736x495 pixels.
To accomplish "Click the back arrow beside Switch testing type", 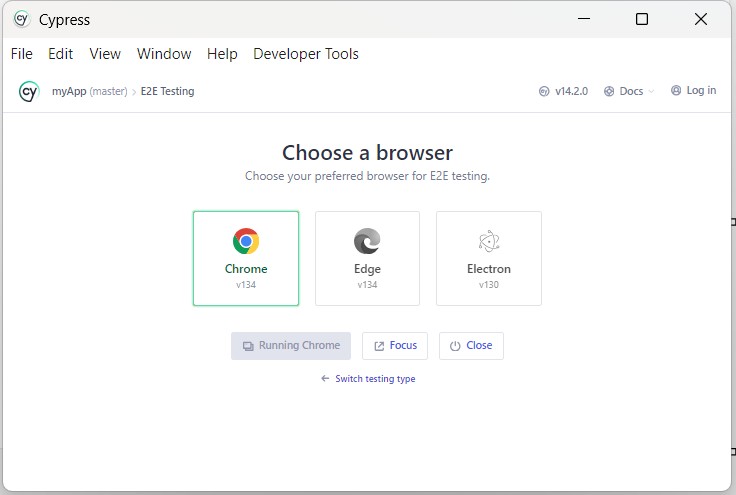I will click(x=325, y=379).
